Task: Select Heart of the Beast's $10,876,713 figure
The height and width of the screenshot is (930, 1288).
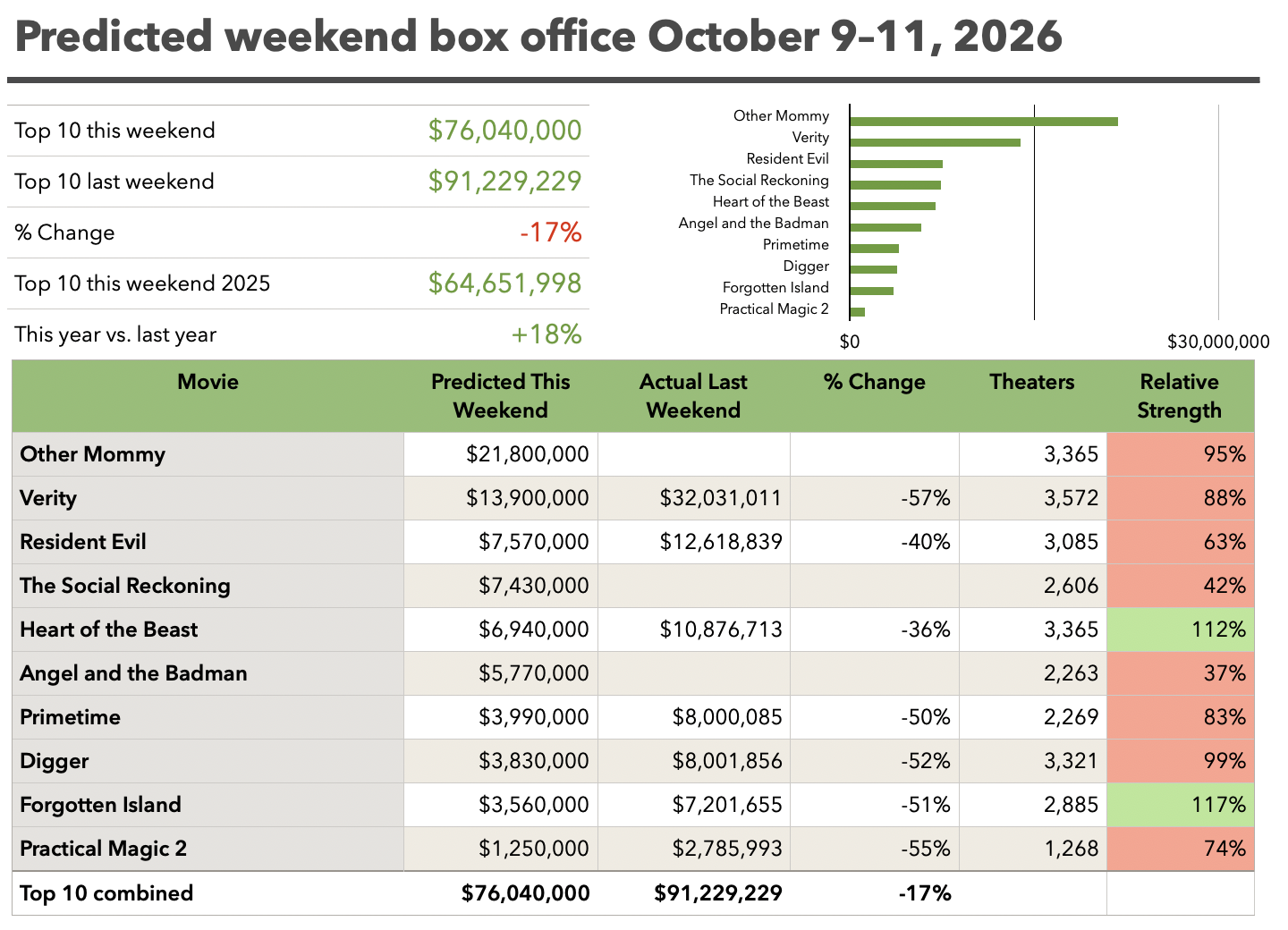Action: tap(721, 630)
